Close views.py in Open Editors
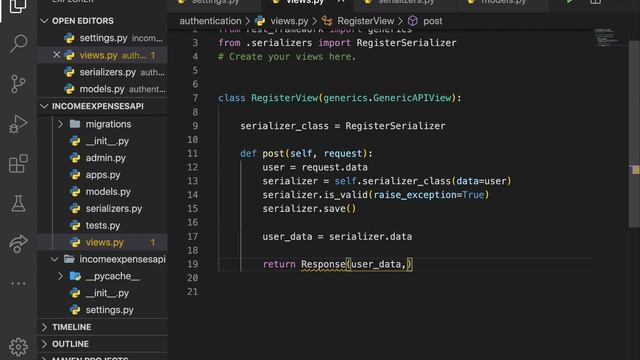The image size is (640, 360). coord(56,55)
